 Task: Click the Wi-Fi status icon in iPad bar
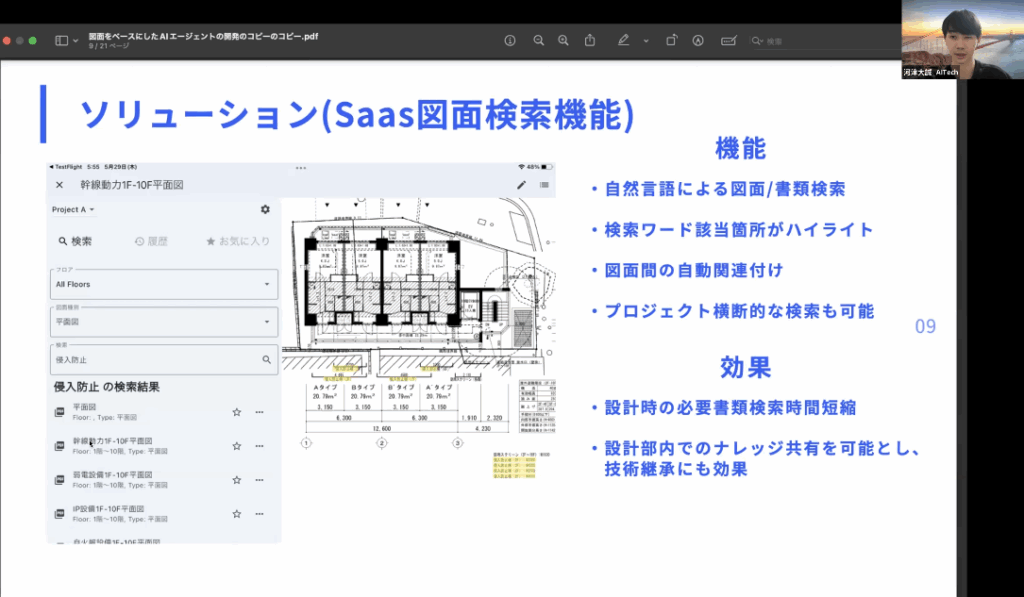(521, 167)
